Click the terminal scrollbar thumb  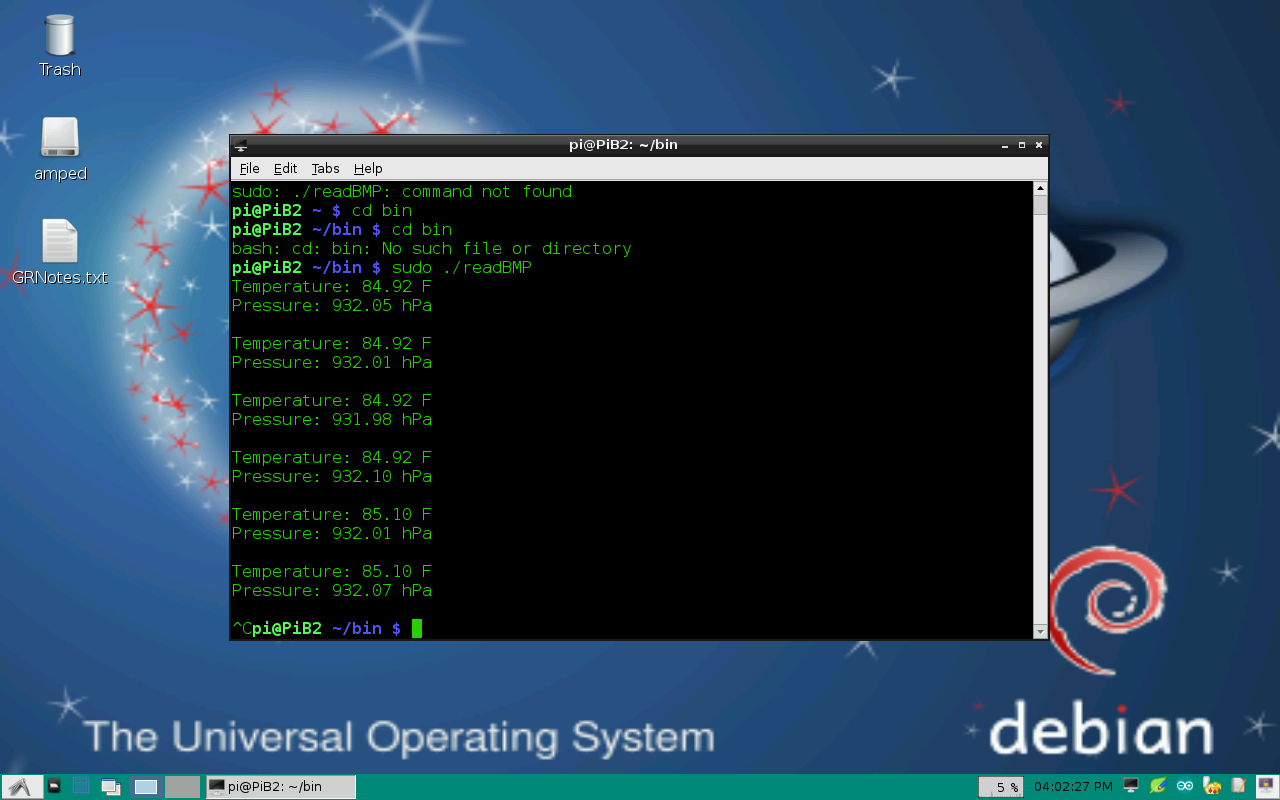click(1040, 205)
